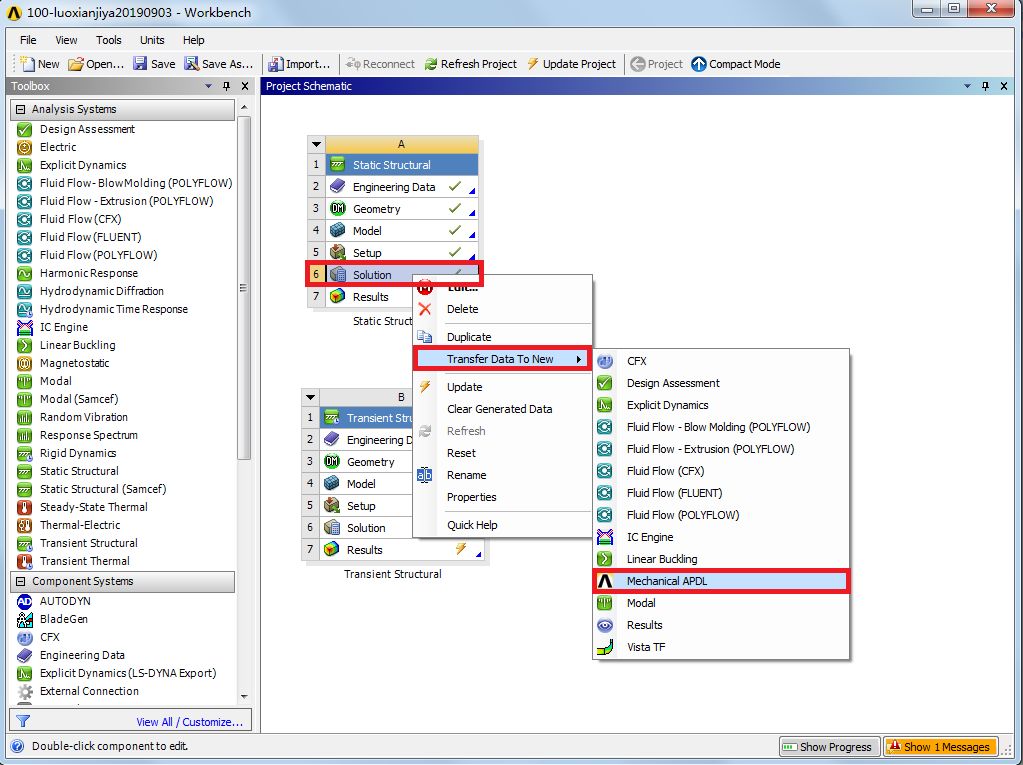Screen dimensions: 1023x765
Task: Open the View menu
Action: point(66,40)
